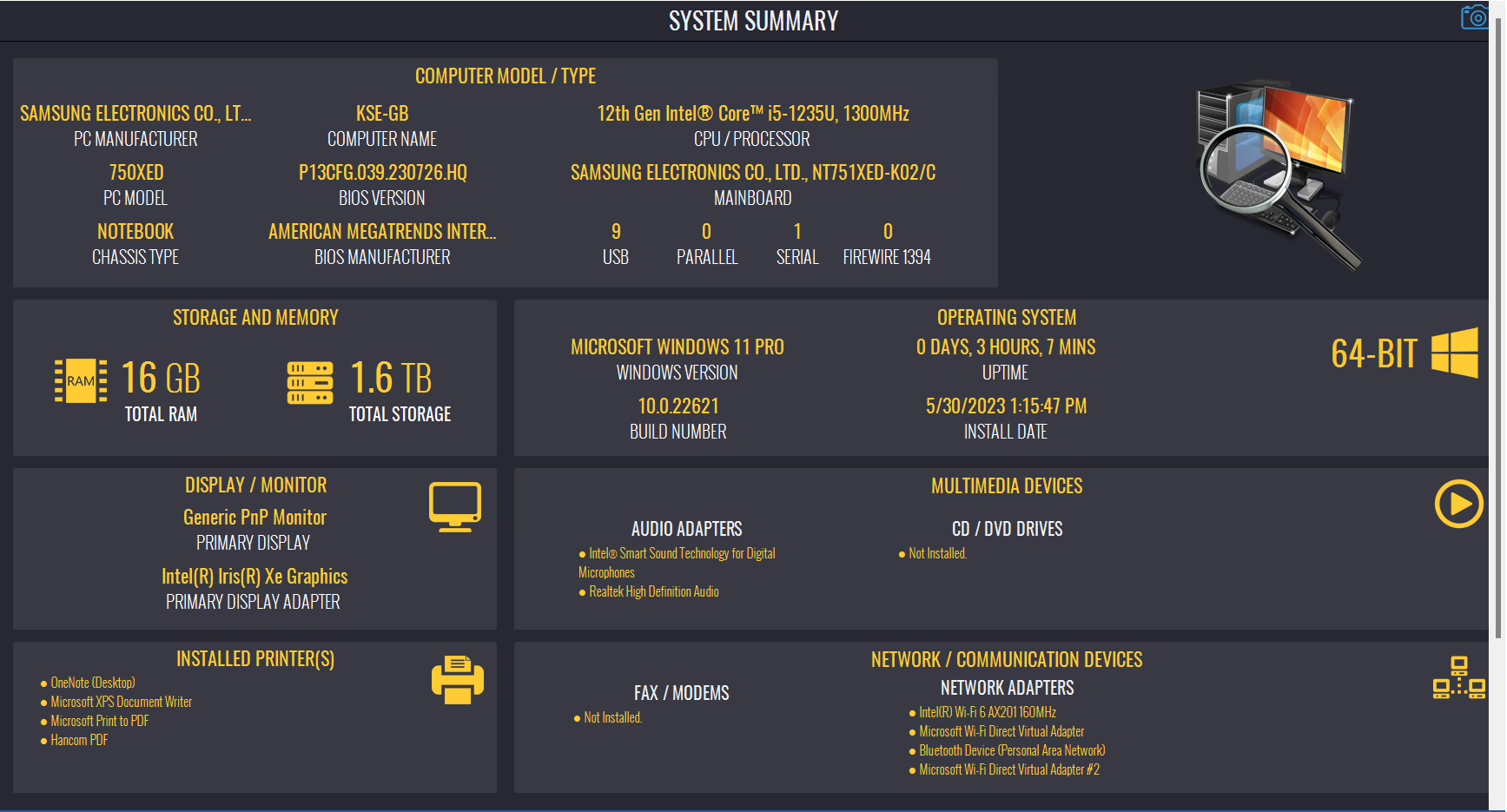Click Generic PnP Monitor text
The width and height of the screenshot is (1507, 812).
[x=254, y=518]
